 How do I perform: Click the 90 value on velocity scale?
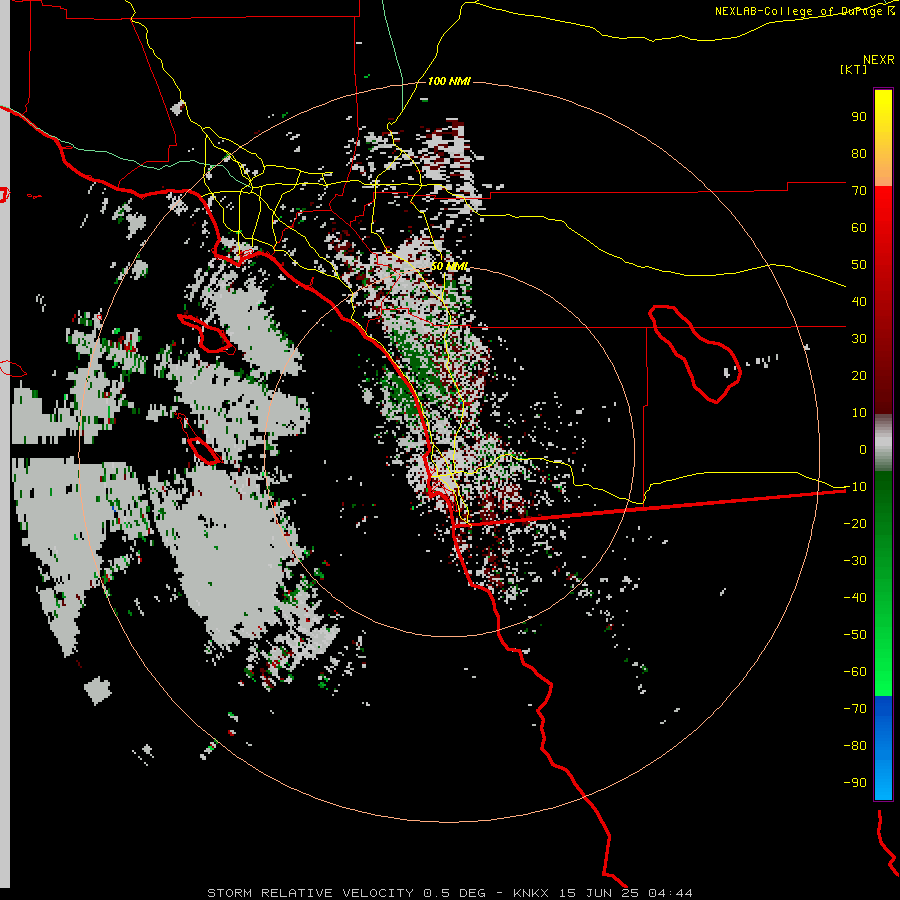(x=859, y=117)
